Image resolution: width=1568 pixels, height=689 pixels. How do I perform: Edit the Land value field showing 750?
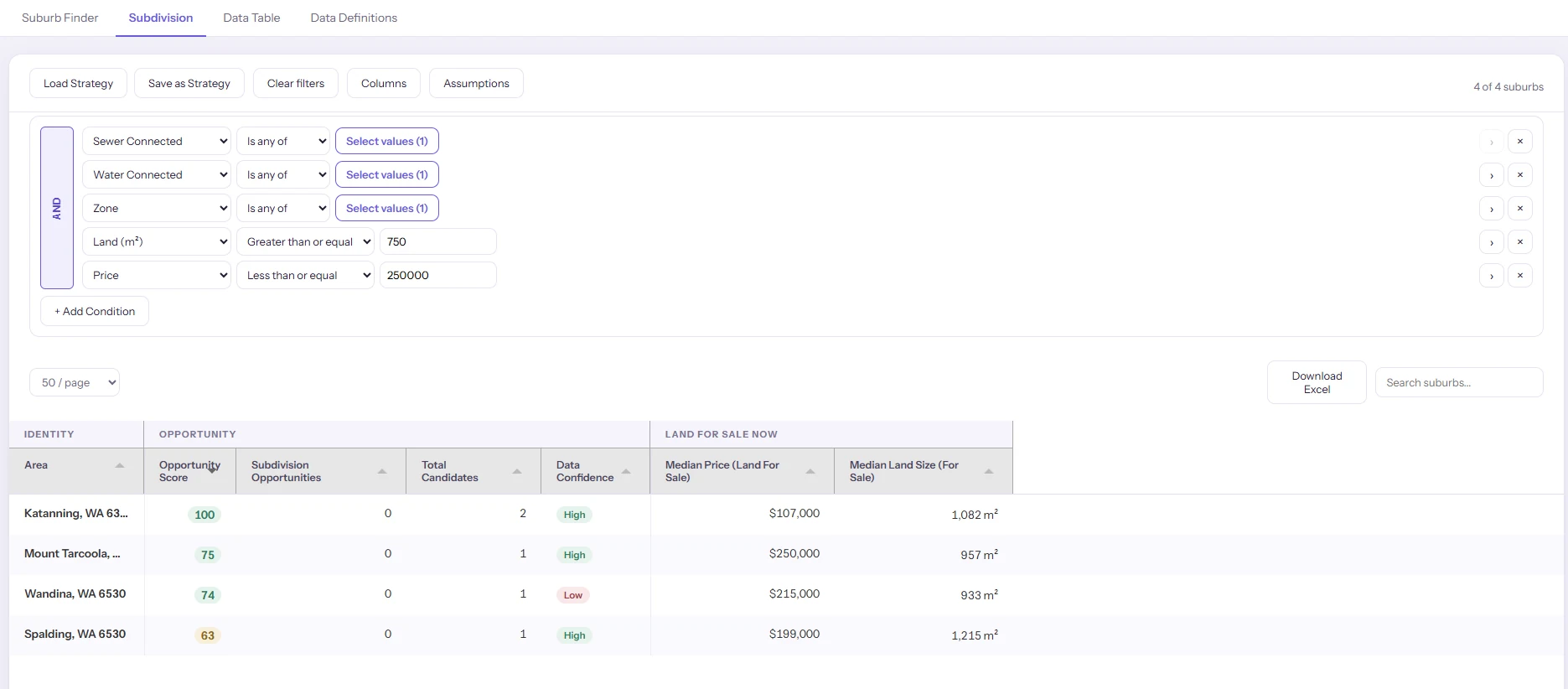click(438, 241)
